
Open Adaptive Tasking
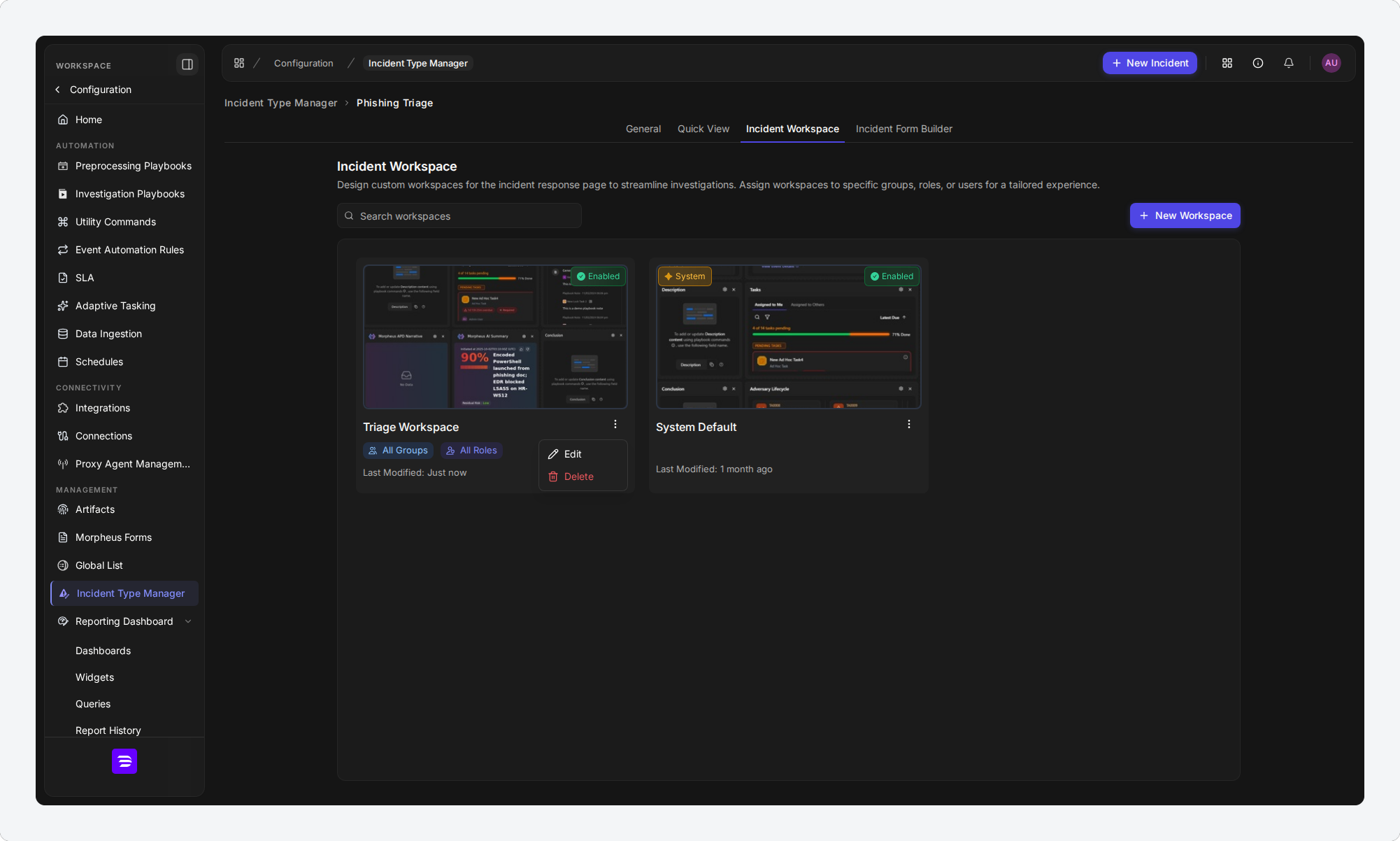point(124,306)
